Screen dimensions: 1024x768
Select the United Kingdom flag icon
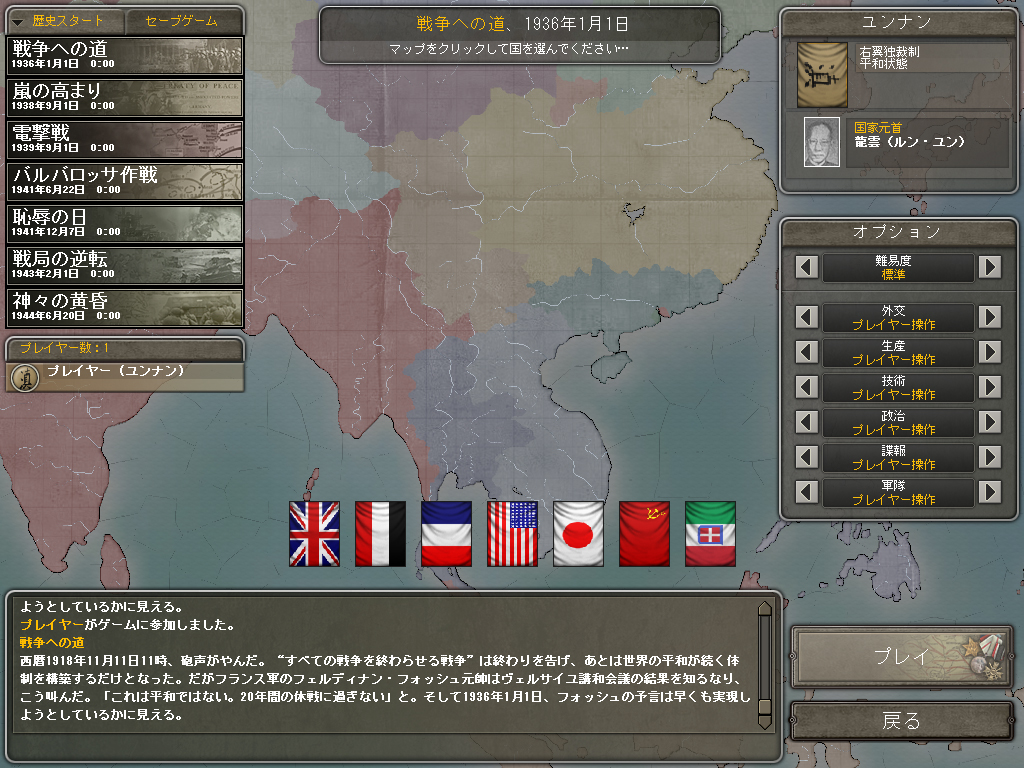click(314, 534)
